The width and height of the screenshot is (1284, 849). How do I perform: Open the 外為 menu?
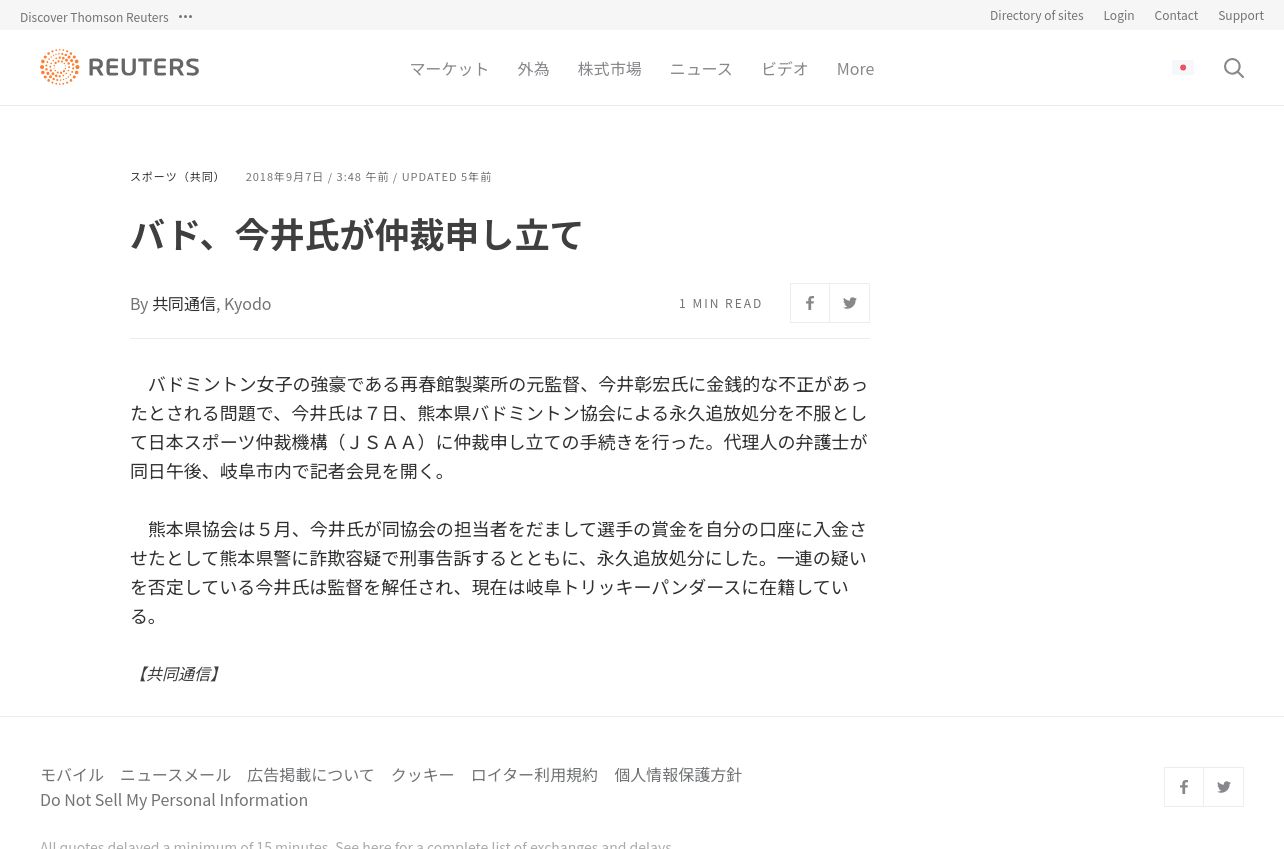[533, 68]
